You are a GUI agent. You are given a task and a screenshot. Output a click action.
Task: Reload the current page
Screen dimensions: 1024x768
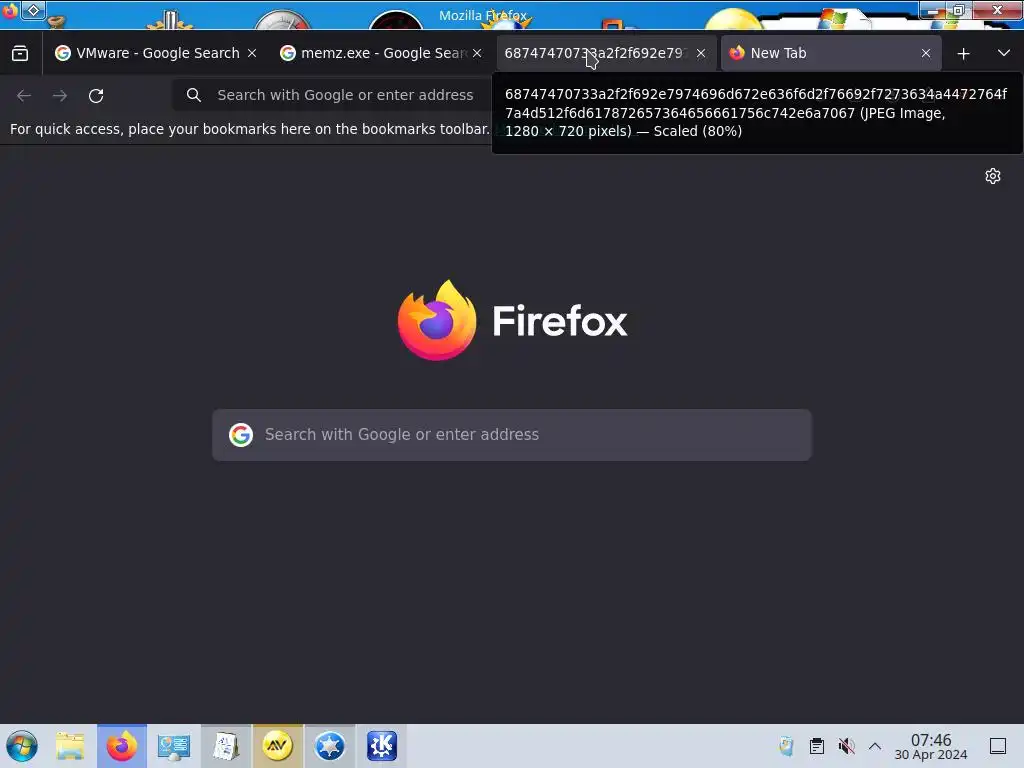[96, 95]
